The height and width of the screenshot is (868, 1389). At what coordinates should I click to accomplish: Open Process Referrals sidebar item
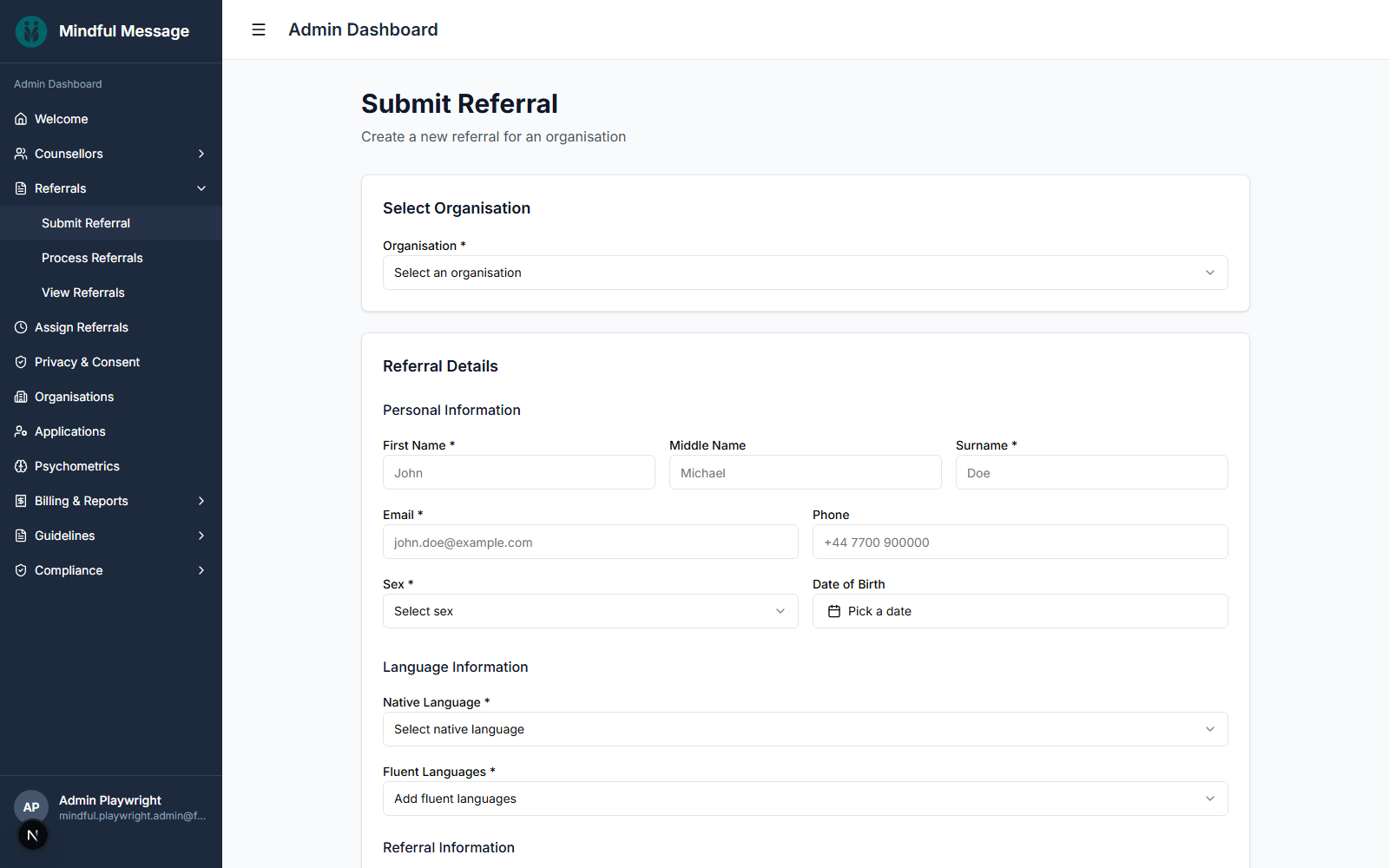click(111, 258)
